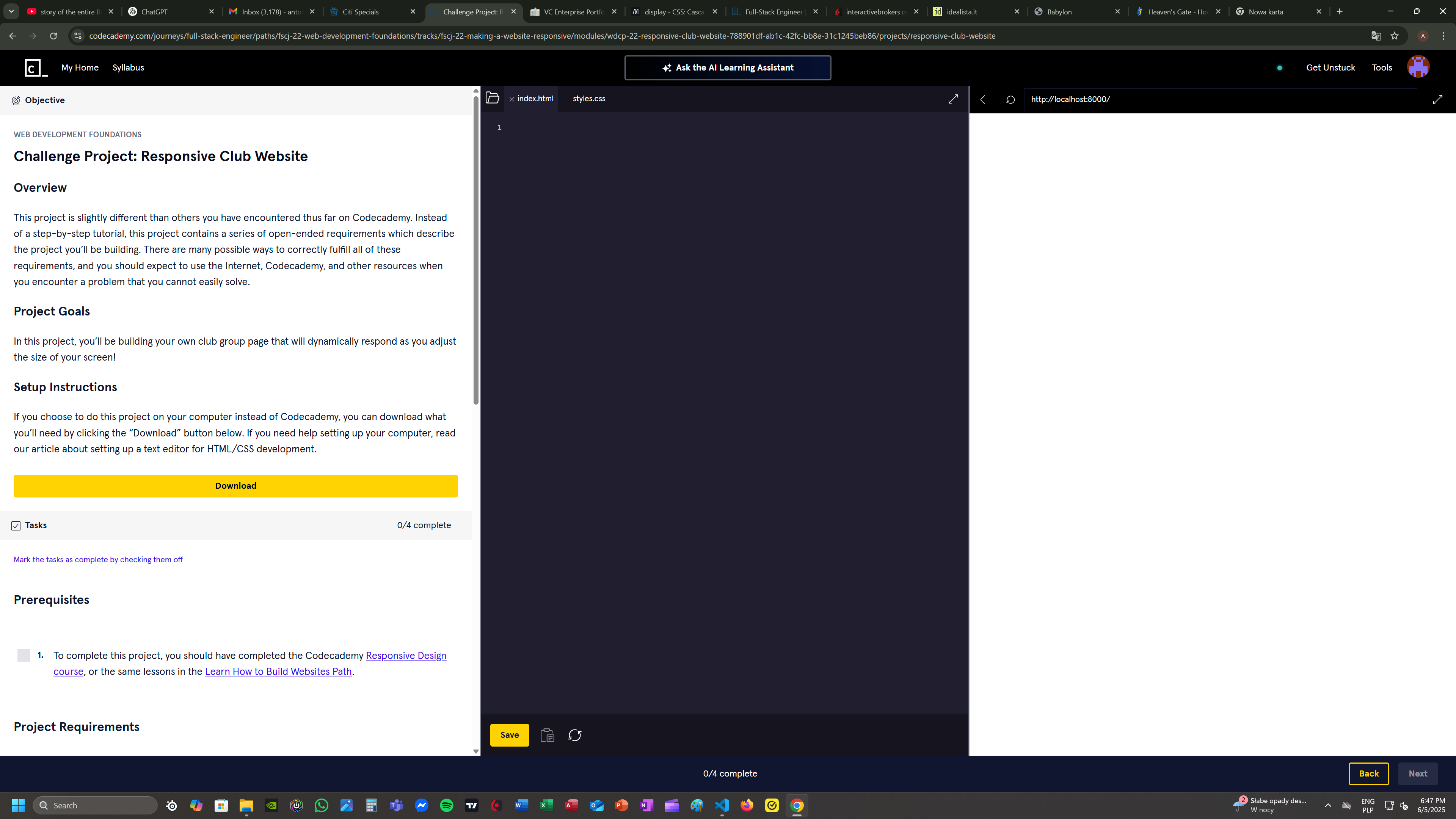Go back in the preview browser
Screen dimensions: 1456x819
point(983,99)
